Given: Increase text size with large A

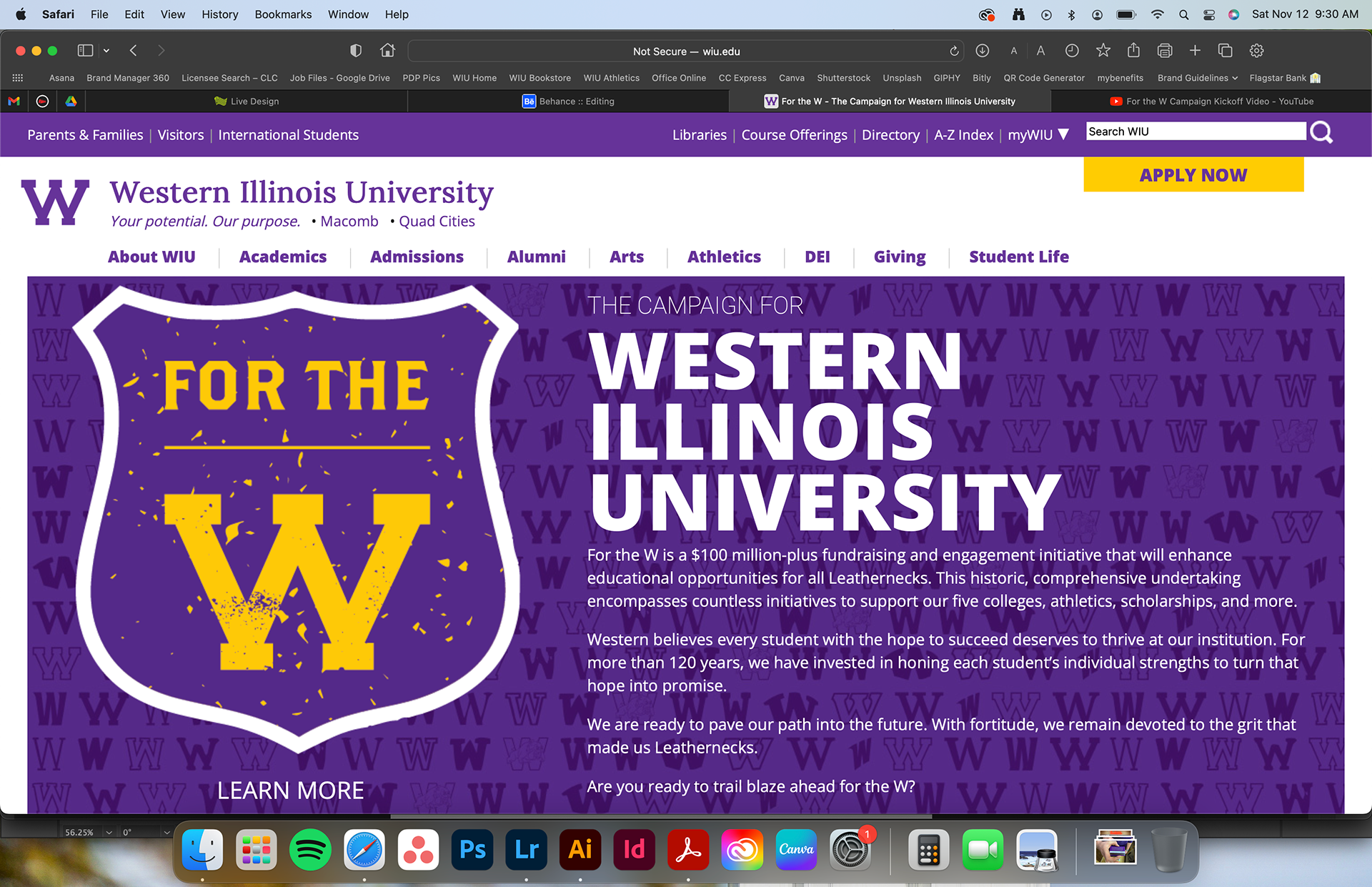Looking at the screenshot, I should coord(1040,51).
